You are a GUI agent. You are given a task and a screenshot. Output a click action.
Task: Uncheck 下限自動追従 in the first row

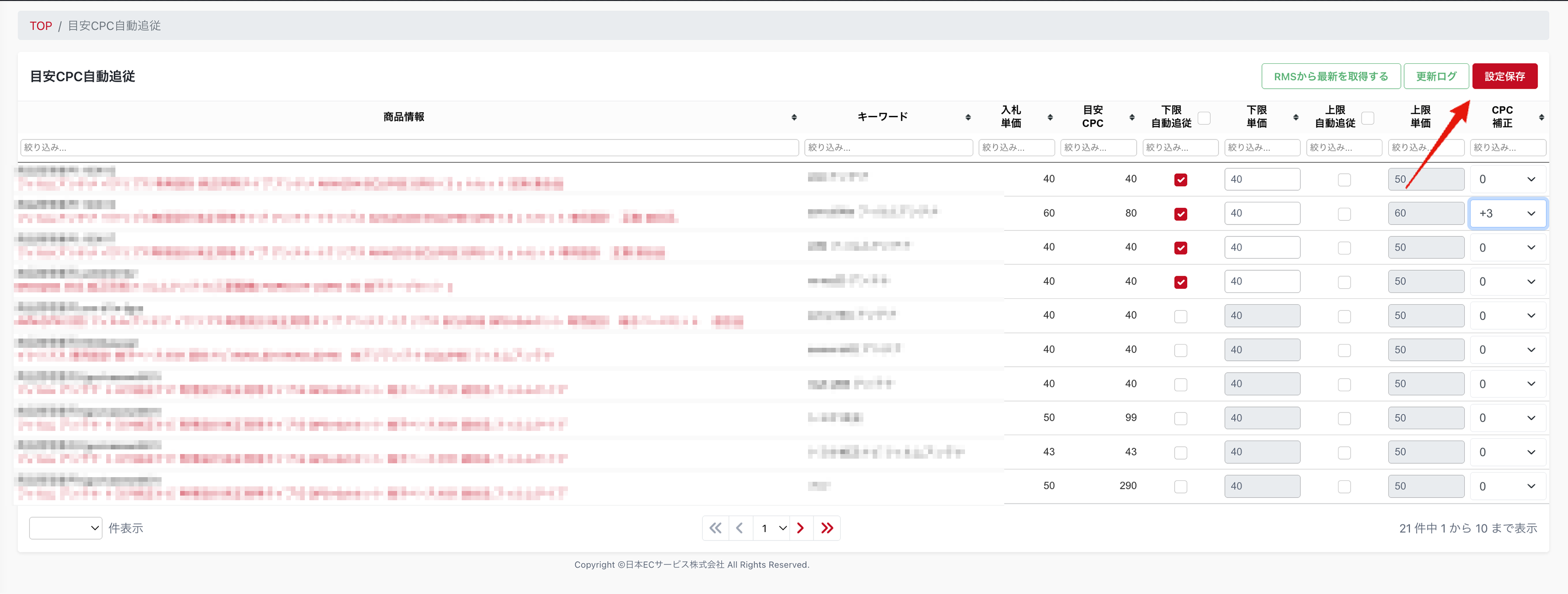coord(1180,180)
